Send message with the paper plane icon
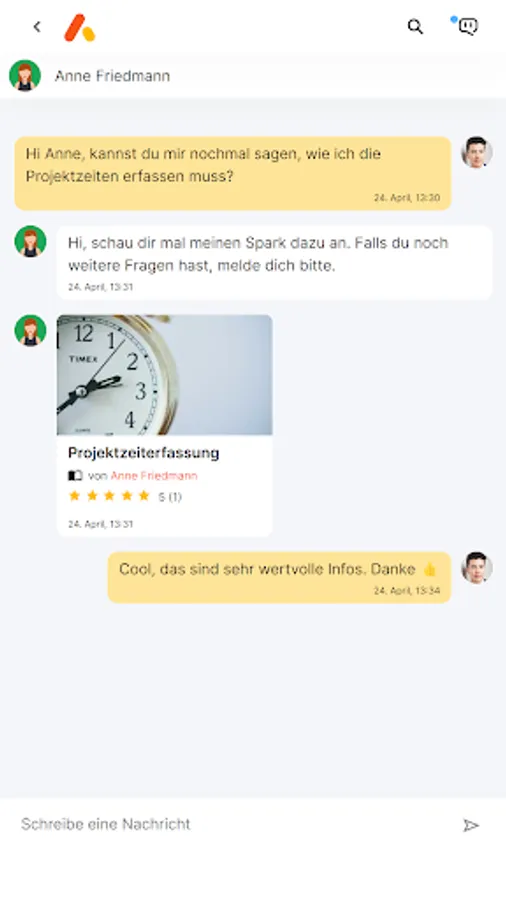 [471, 825]
